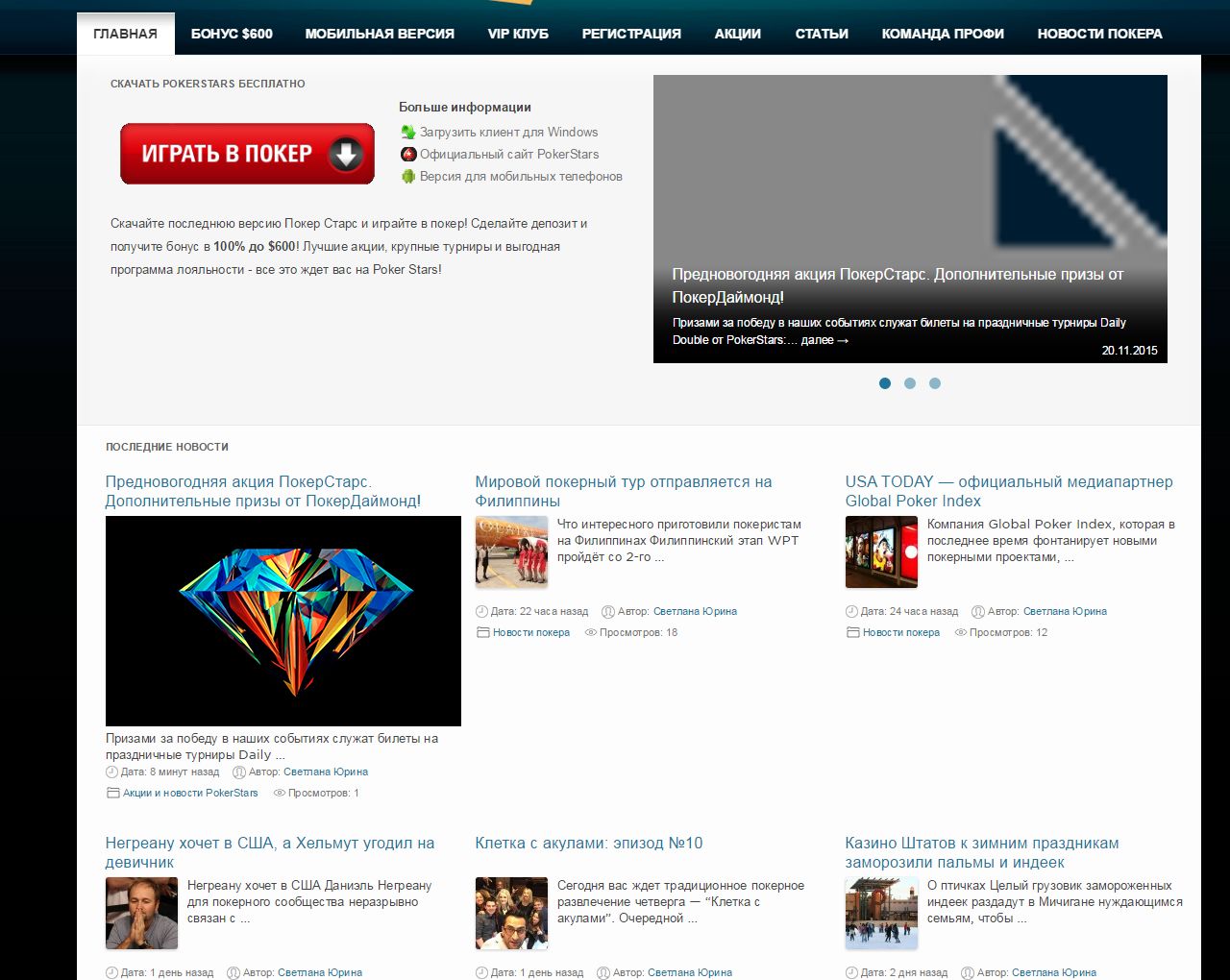
Task: Click the Windows client download icon
Action: [408, 133]
